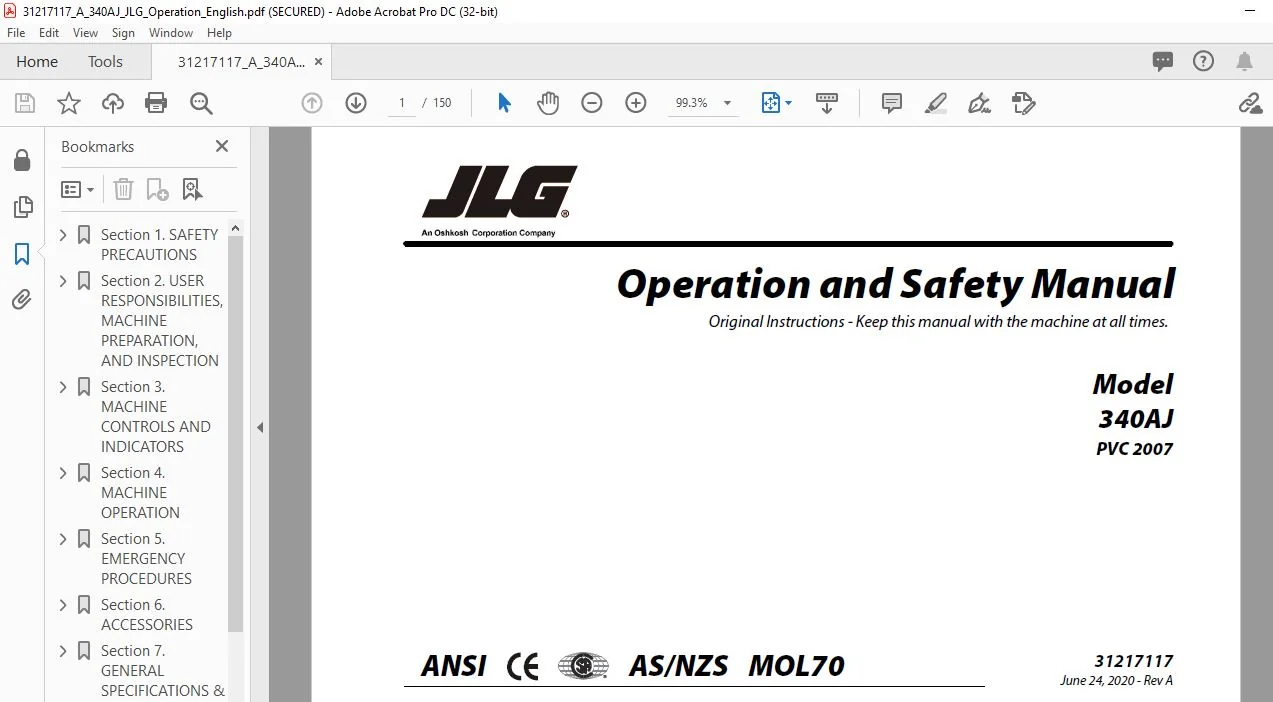Open the zoom percentage dropdown

727,103
